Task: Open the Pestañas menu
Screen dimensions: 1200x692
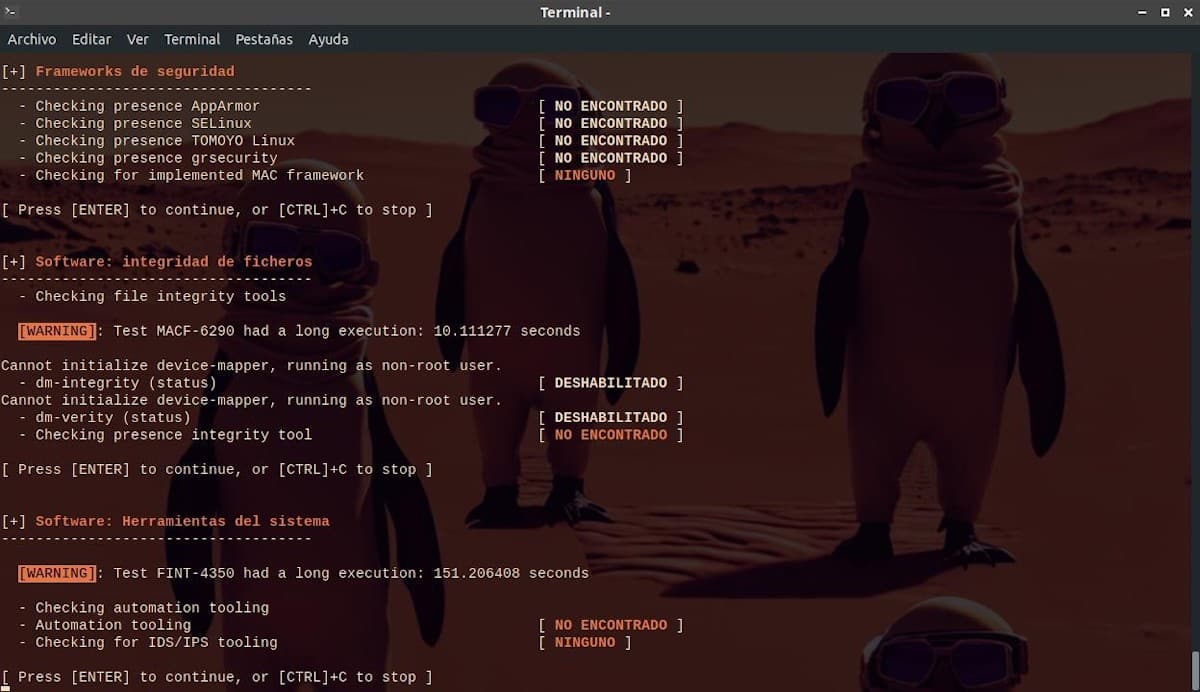Action: coord(264,39)
